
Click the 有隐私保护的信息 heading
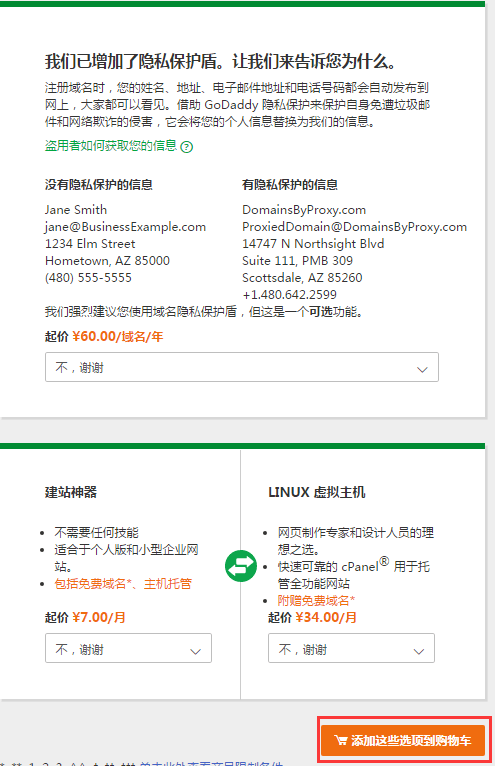290,185
